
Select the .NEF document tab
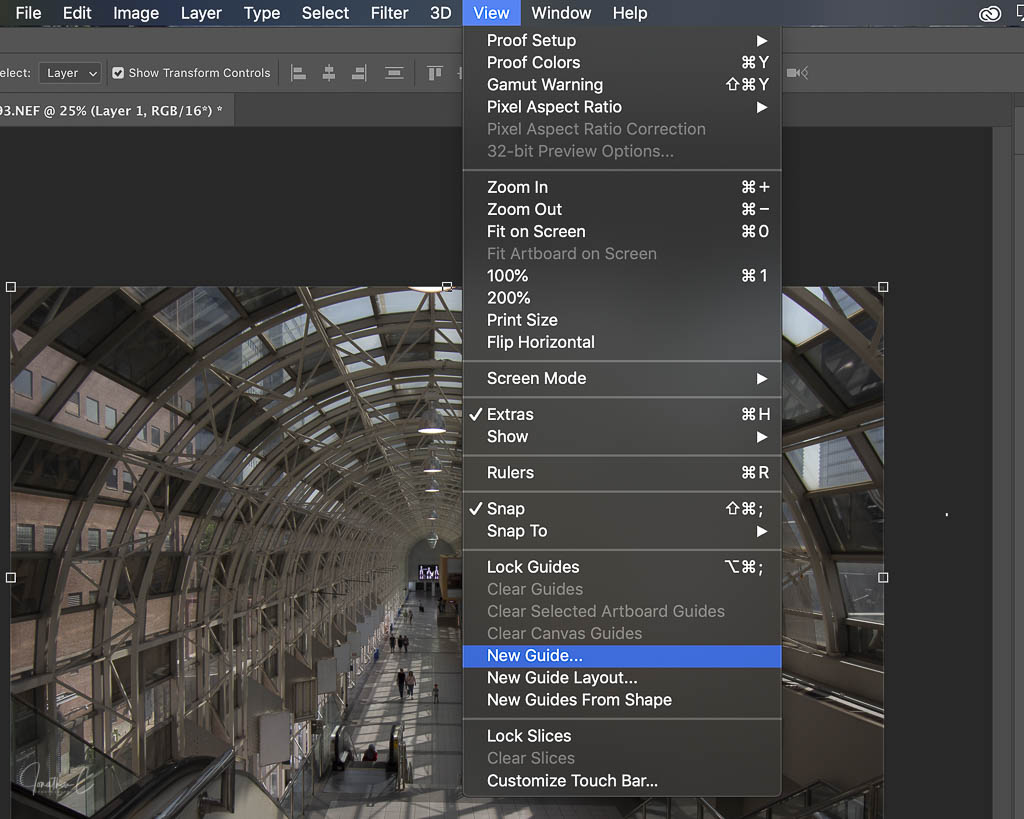click(x=110, y=110)
